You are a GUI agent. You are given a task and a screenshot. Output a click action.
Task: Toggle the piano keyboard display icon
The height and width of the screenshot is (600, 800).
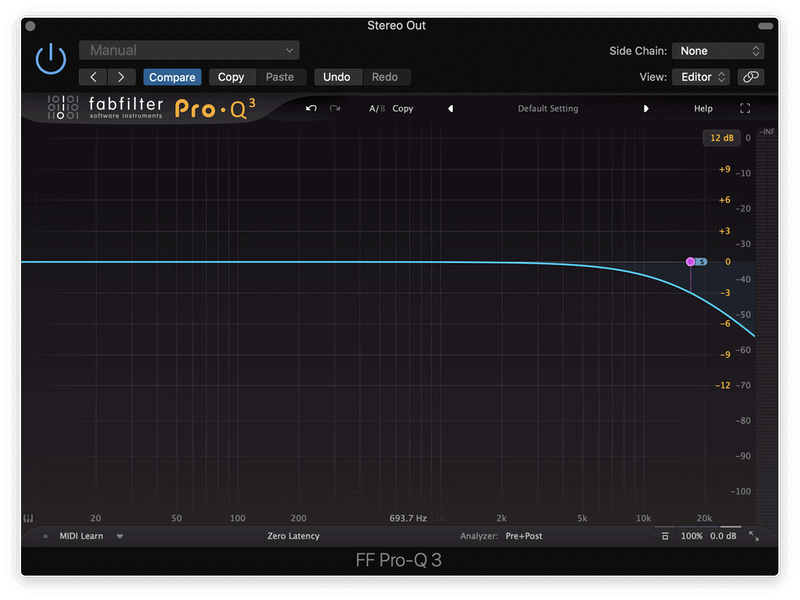(x=28, y=518)
